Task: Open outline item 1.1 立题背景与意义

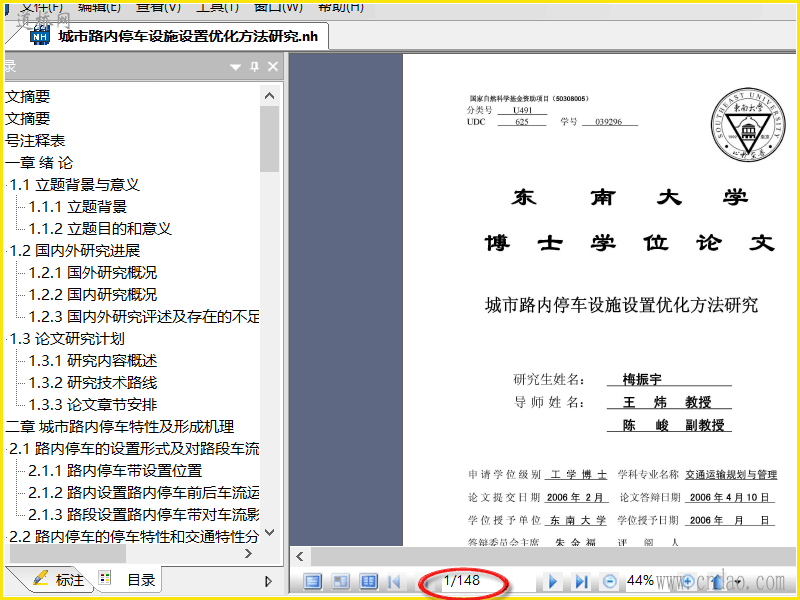Action: click(x=74, y=185)
